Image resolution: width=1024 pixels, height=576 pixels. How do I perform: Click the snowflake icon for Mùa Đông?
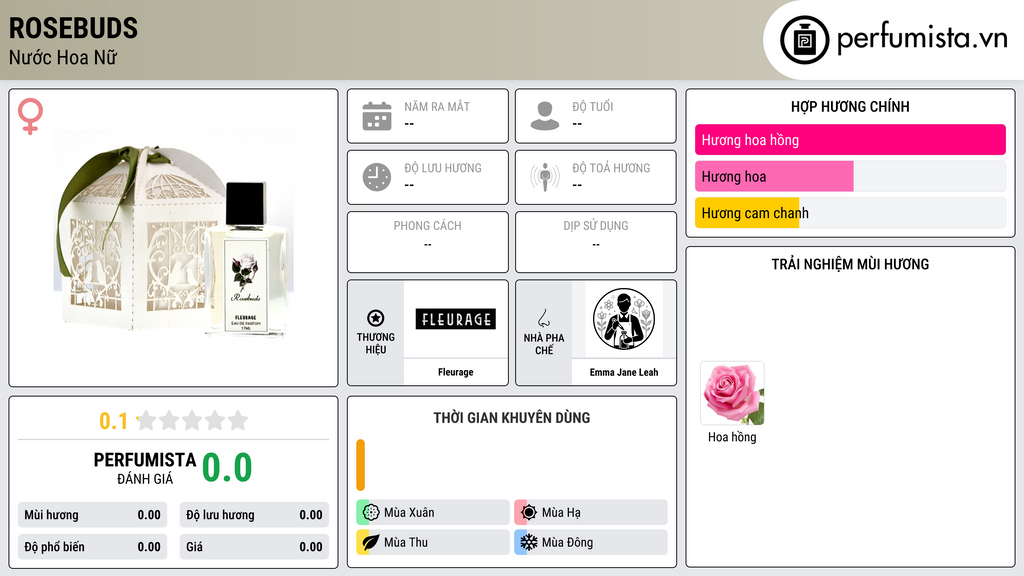[x=529, y=542]
